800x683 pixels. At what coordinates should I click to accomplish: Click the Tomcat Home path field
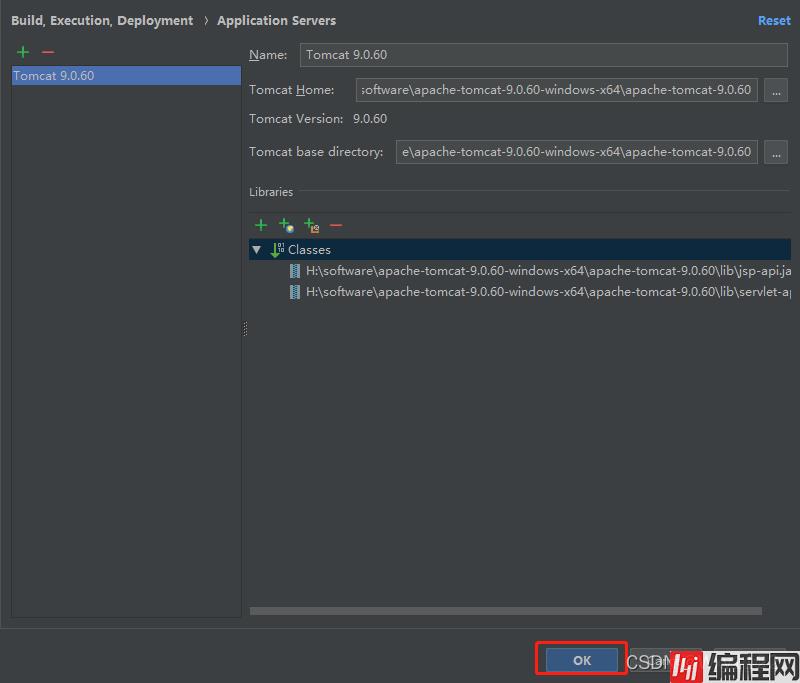pyautogui.click(x=556, y=90)
